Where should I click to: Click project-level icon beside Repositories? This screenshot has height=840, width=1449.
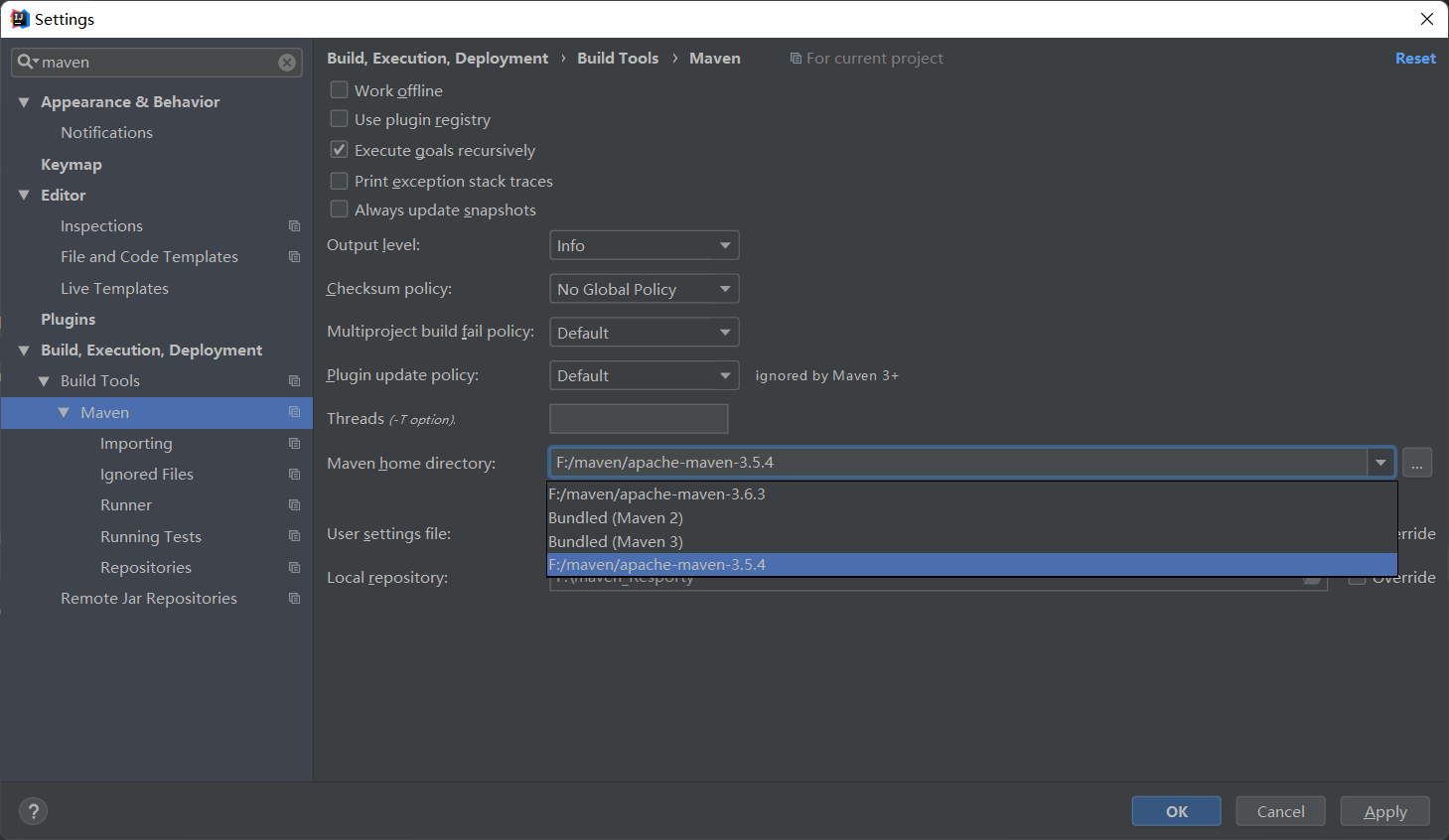click(x=294, y=568)
